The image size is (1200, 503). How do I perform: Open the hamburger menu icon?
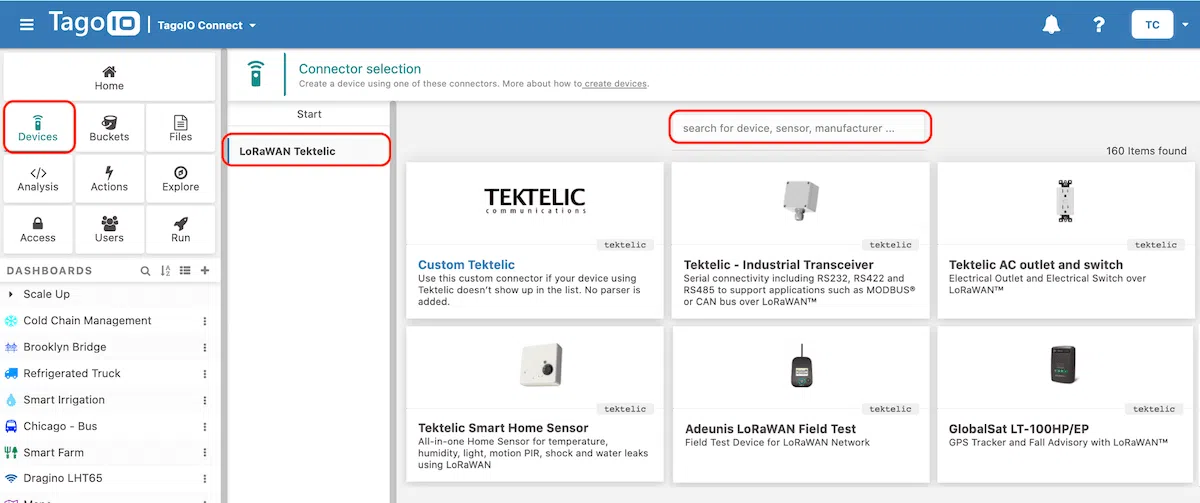(x=27, y=25)
